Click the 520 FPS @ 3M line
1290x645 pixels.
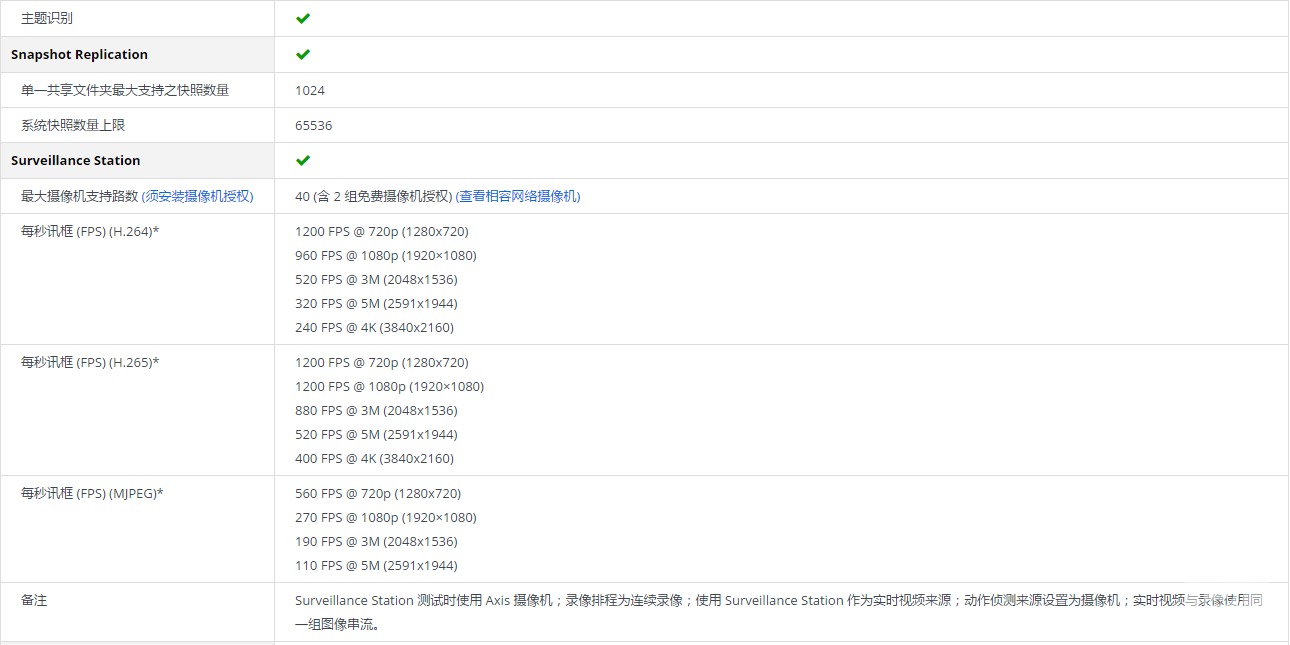pyautogui.click(x=376, y=279)
